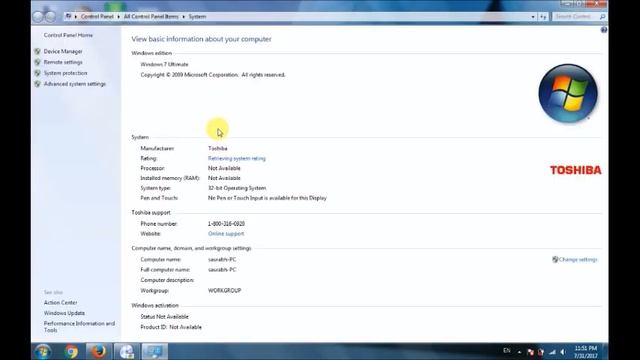Open address bar history dropdown arrow

click(x=533, y=17)
